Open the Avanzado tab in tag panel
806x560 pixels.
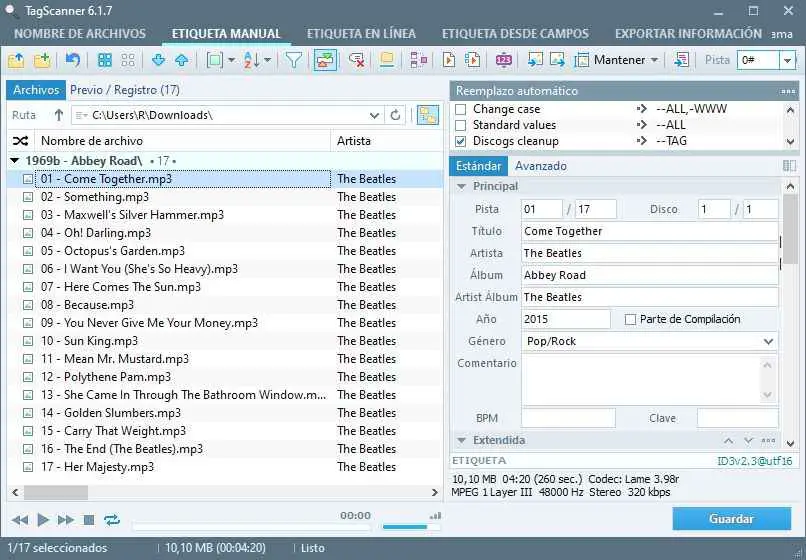pos(540,166)
